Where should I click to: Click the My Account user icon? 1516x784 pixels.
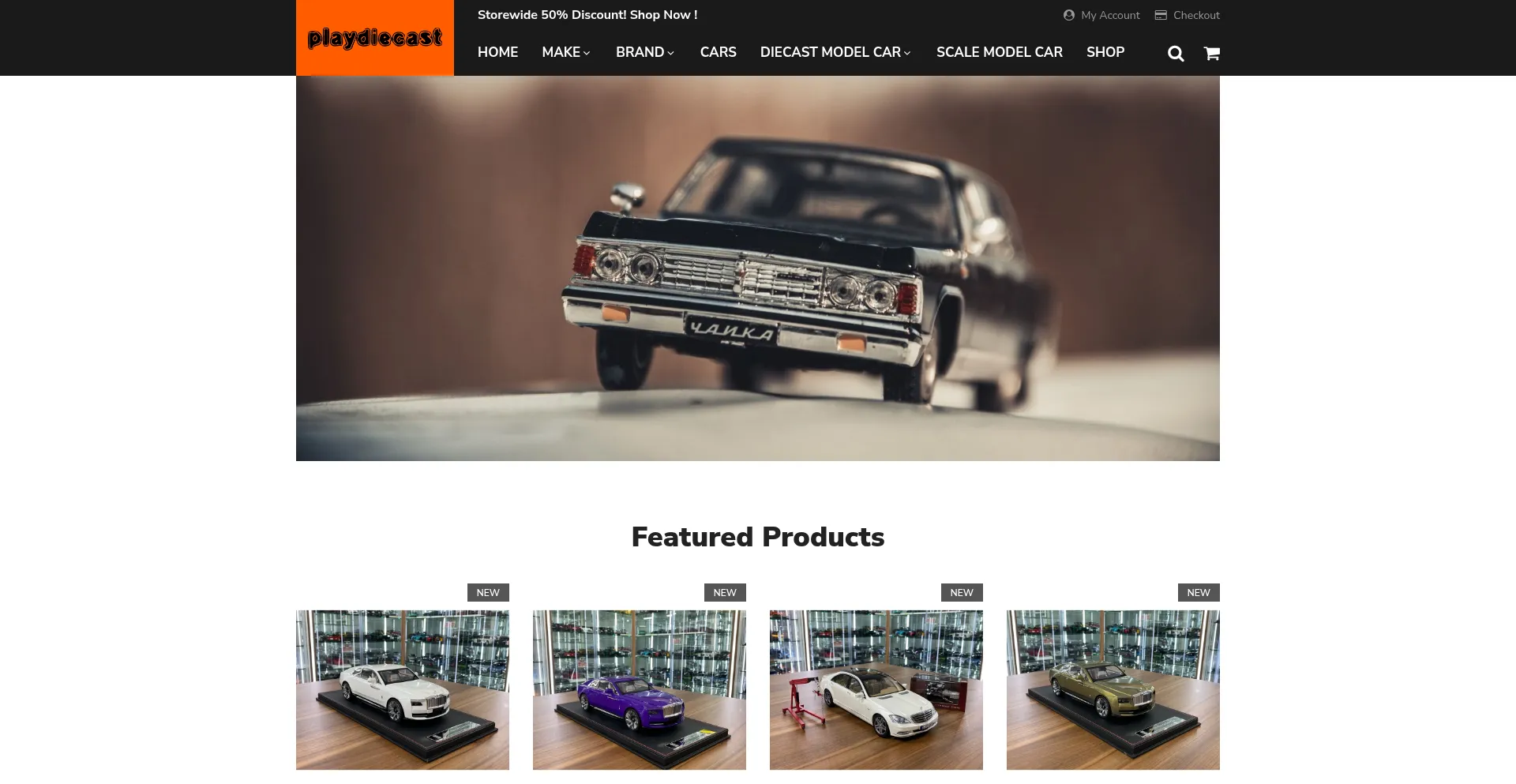coord(1068,15)
